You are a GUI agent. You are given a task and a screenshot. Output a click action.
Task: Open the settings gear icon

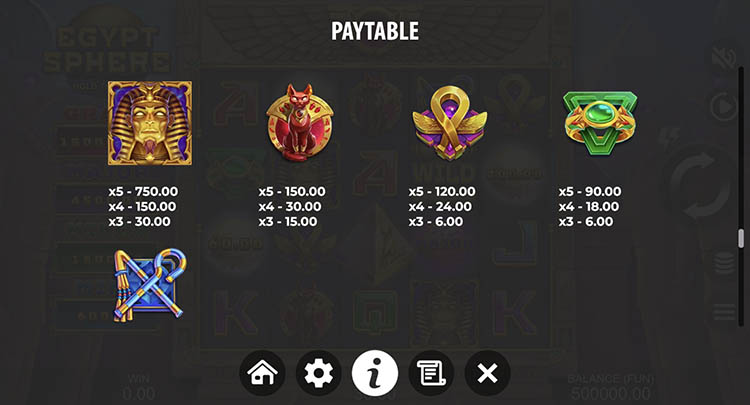click(319, 373)
